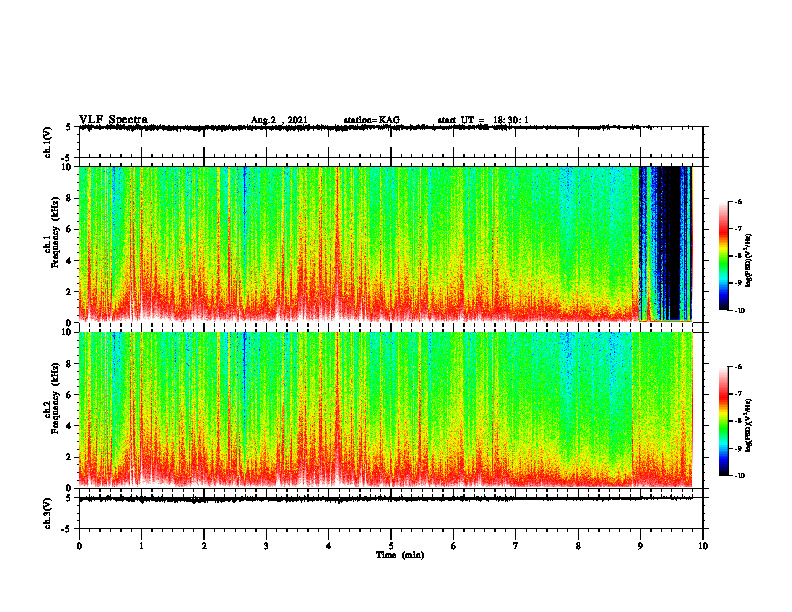Click the '-10' label on ch.2 color bar
The image size is (792, 612).
(739, 475)
